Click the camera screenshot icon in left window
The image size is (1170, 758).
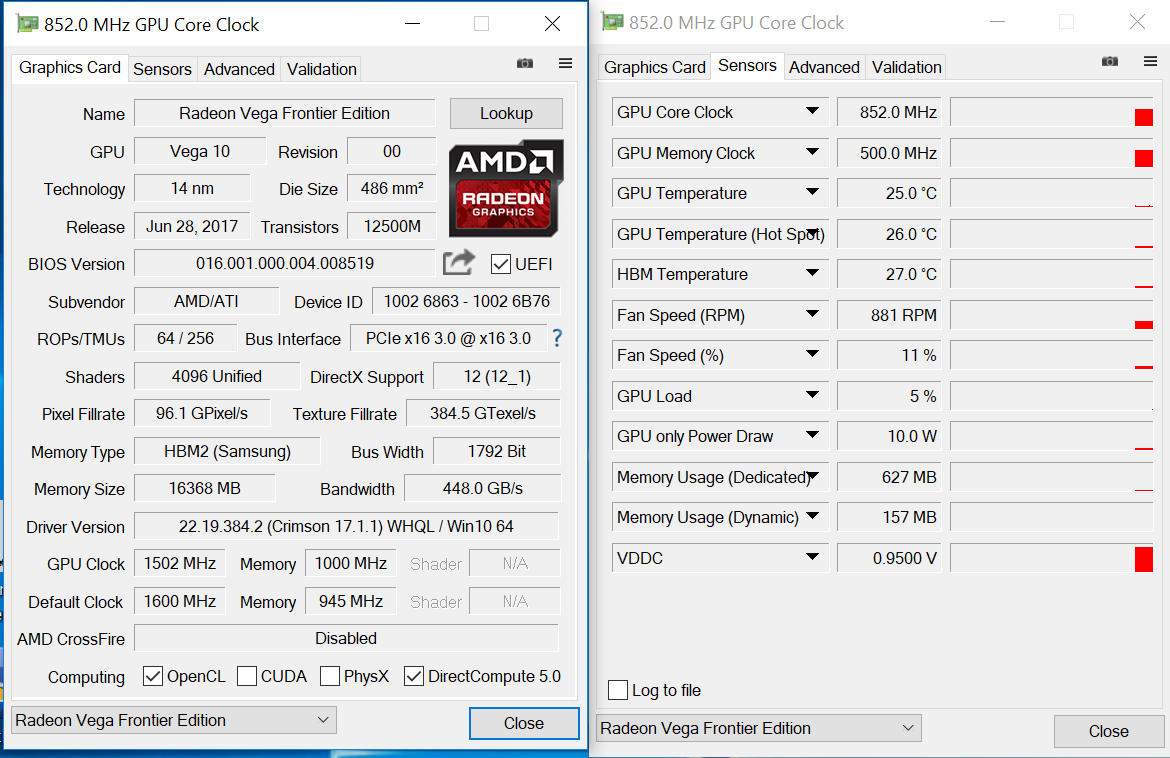[x=525, y=63]
